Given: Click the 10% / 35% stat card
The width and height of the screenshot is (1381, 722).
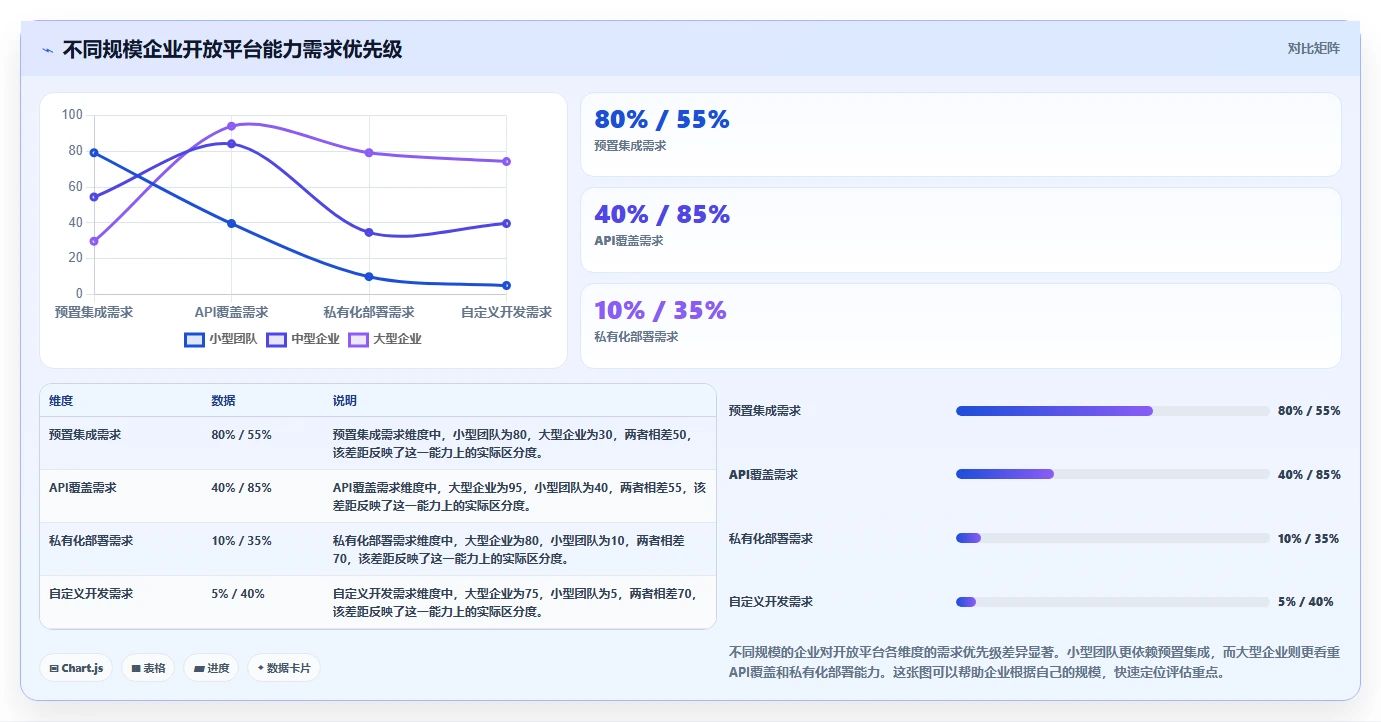Looking at the screenshot, I should [x=960, y=326].
